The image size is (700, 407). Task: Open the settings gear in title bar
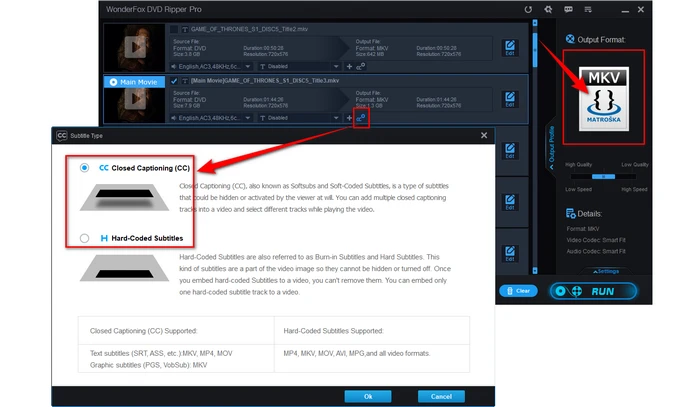548,9
